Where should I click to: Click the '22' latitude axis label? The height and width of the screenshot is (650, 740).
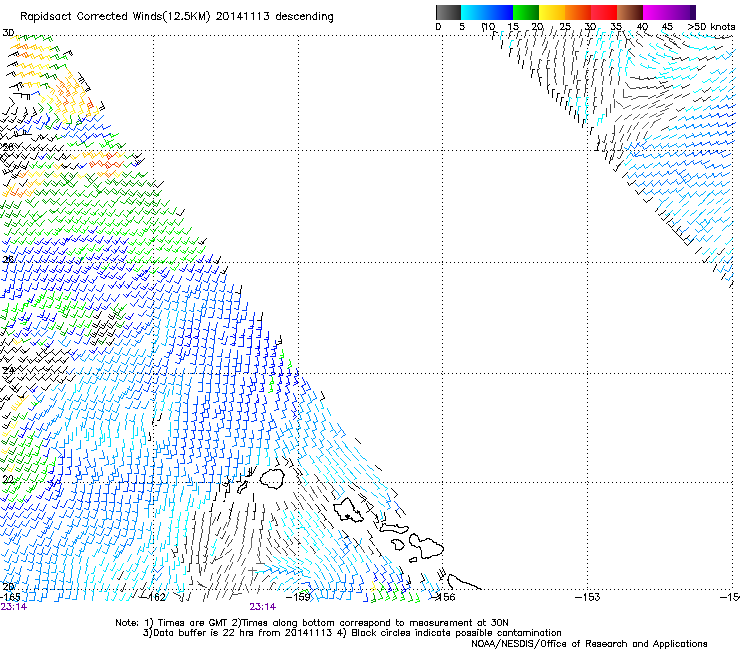point(8,480)
